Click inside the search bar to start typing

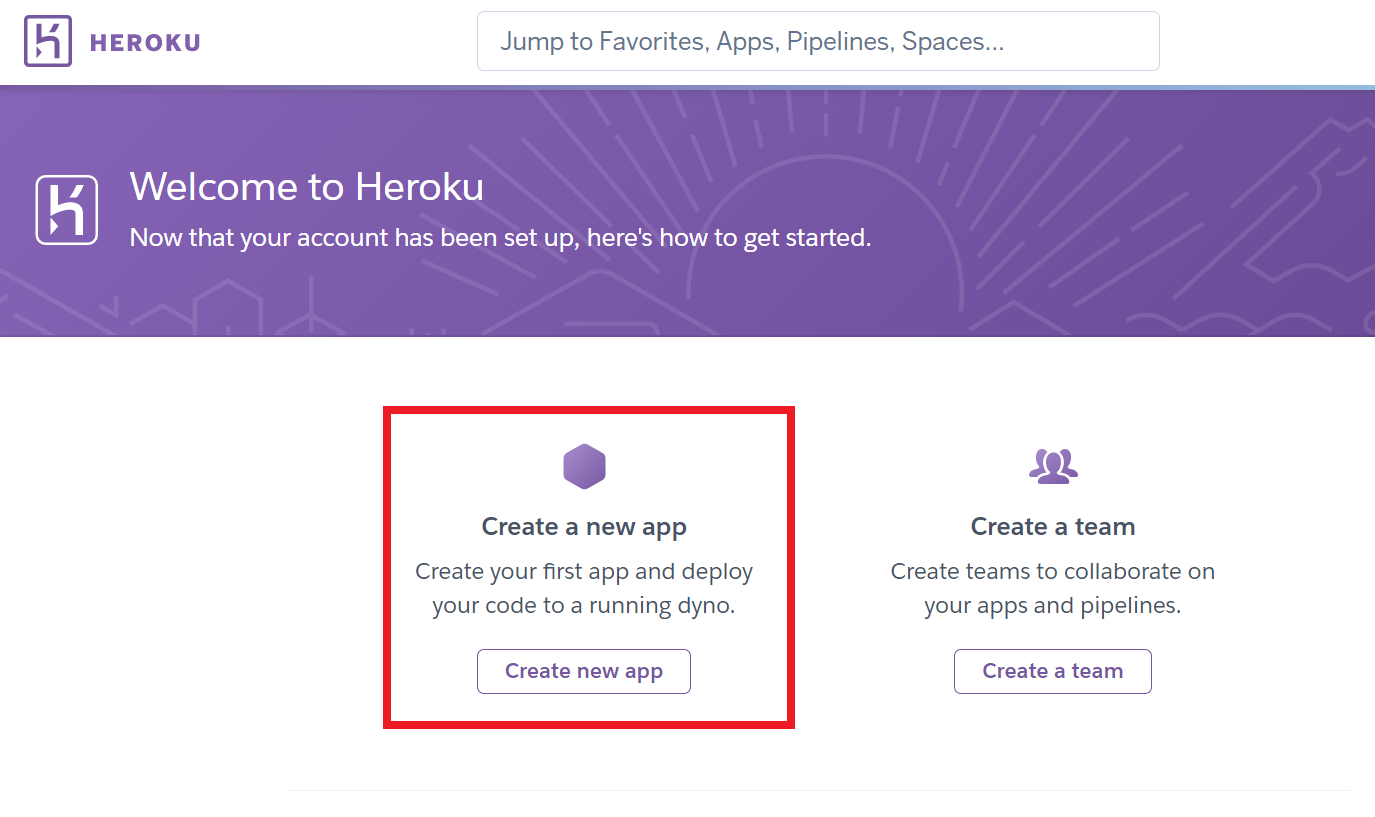coord(818,41)
